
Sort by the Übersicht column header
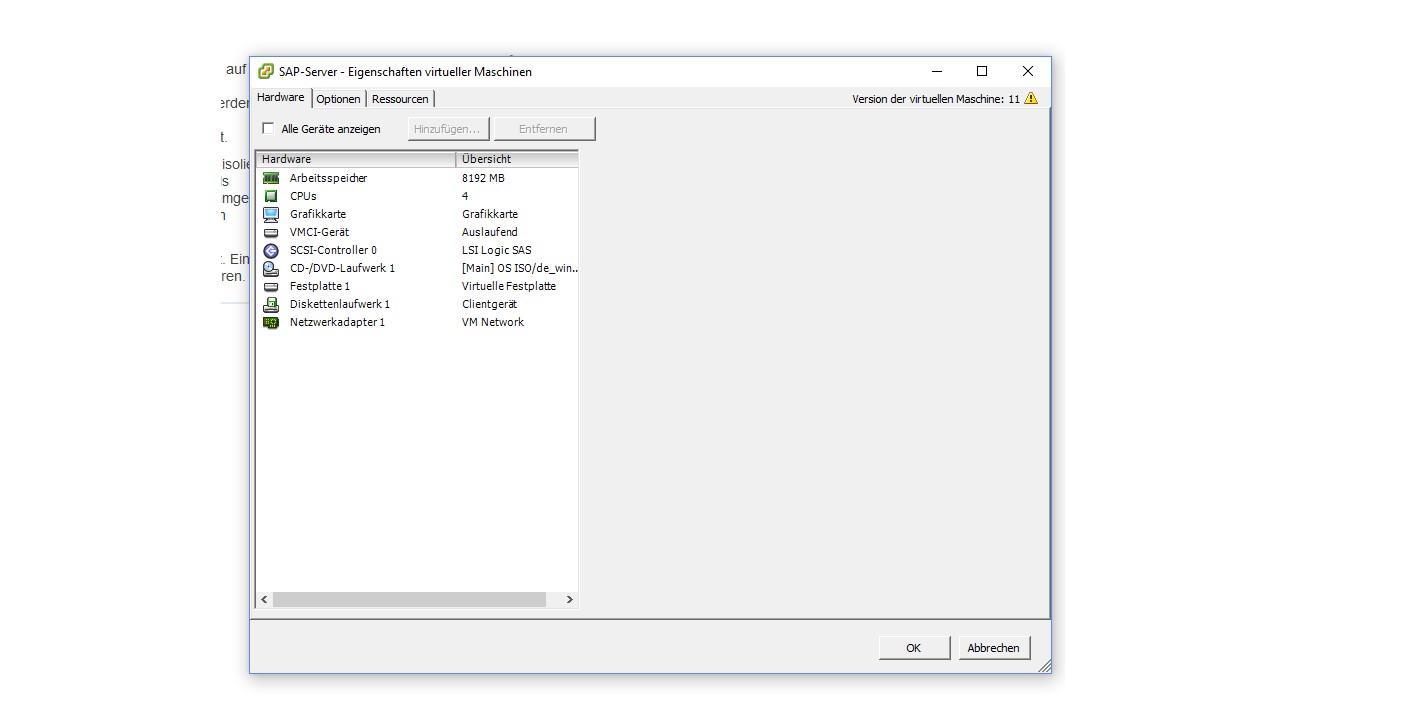coord(516,159)
